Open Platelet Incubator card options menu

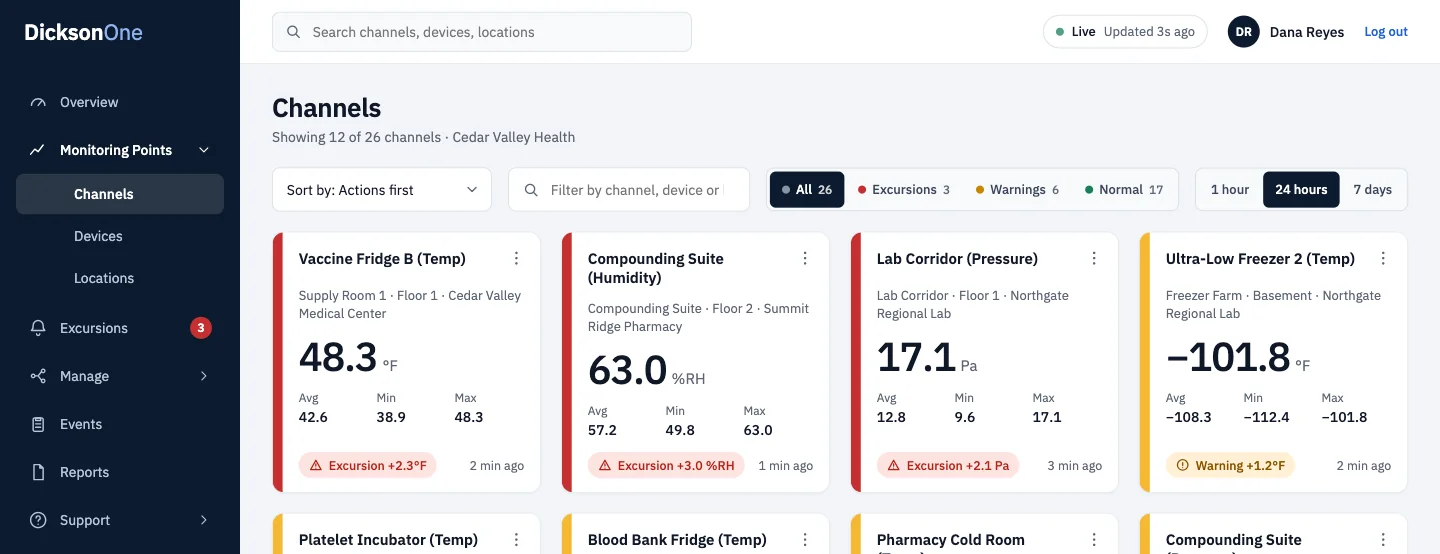(x=516, y=540)
